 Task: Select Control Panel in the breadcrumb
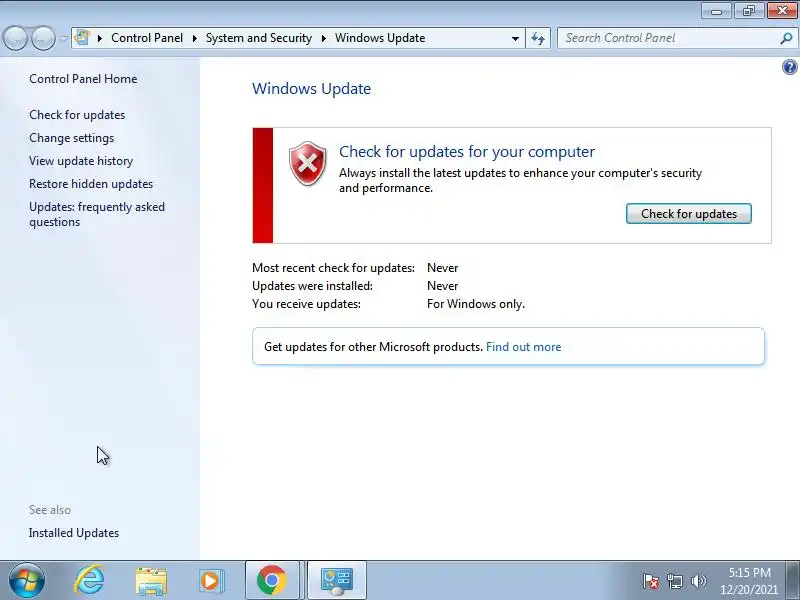(147, 38)
